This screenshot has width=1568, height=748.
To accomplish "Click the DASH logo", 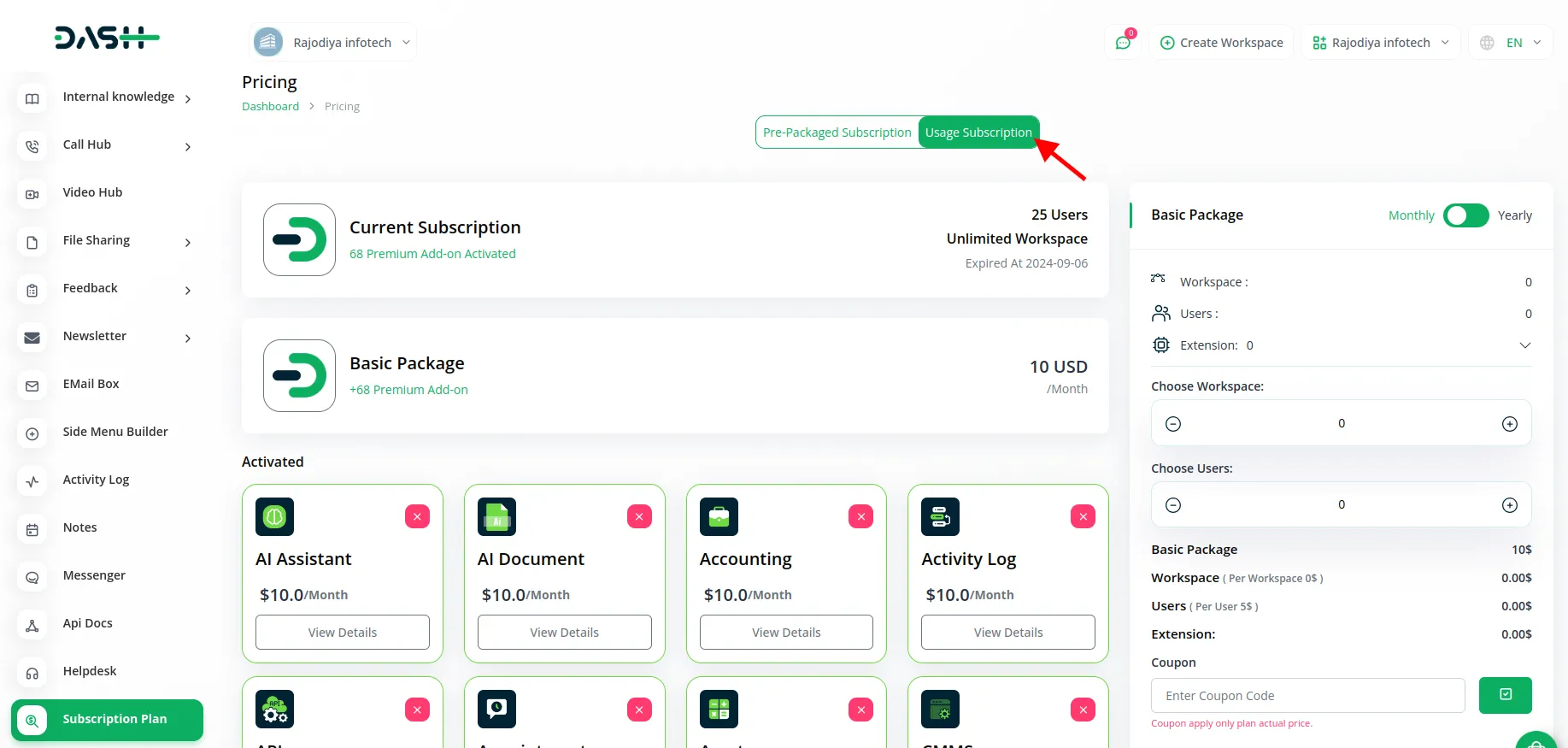I will (107, 38).
